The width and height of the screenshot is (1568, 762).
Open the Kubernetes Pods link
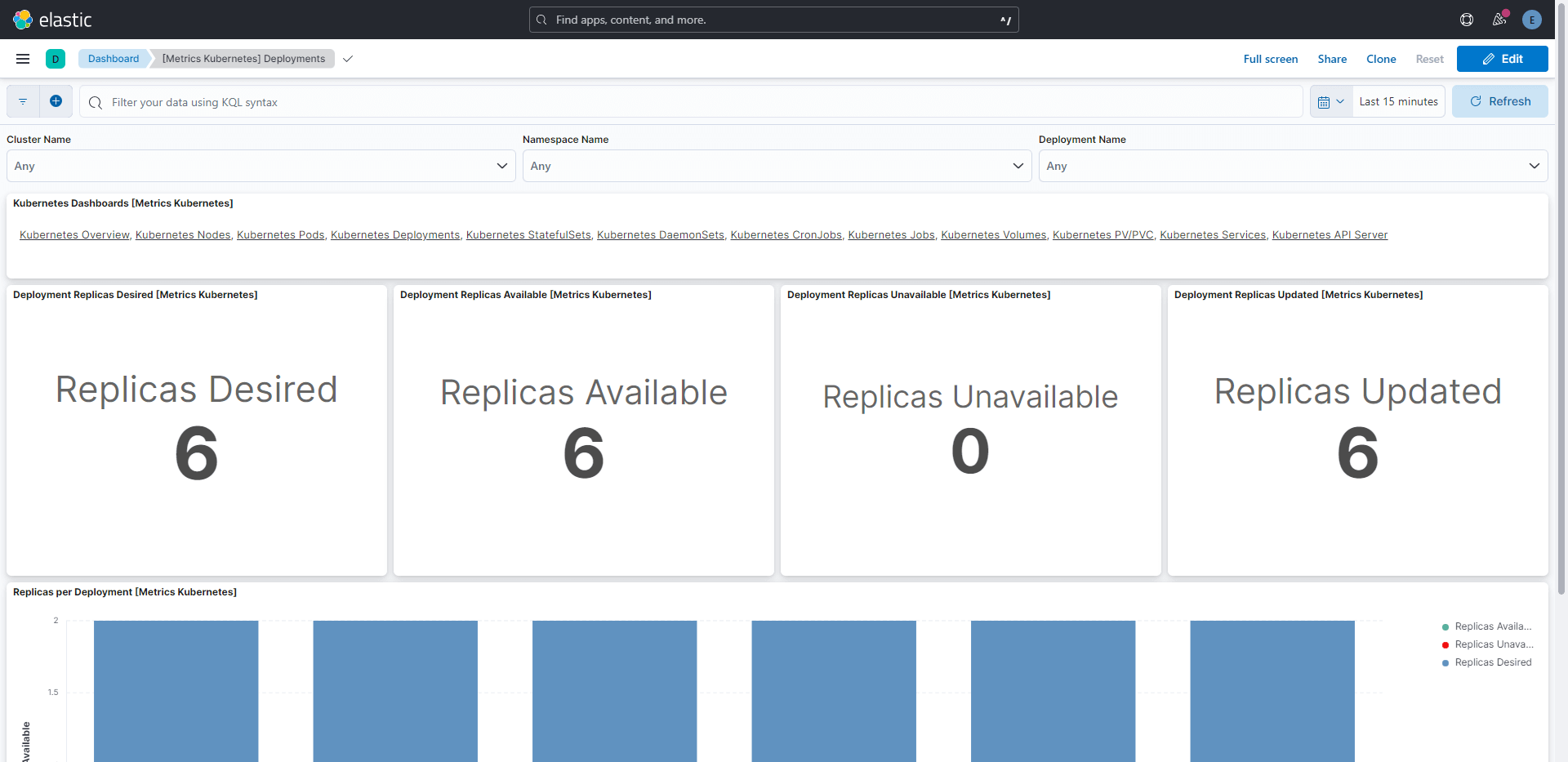click(280, 235)
